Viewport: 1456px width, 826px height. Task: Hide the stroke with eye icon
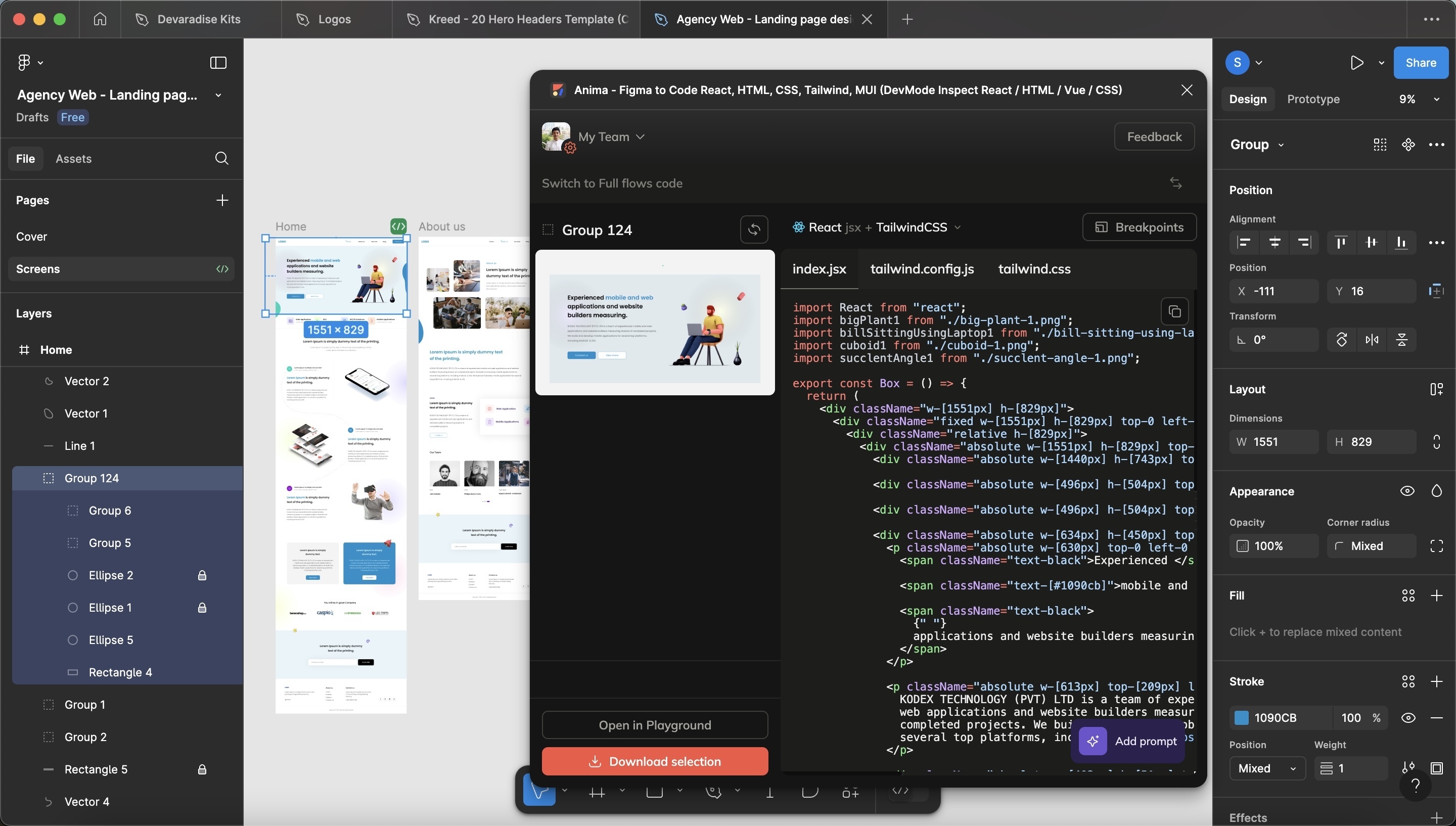pos(1408,718)
